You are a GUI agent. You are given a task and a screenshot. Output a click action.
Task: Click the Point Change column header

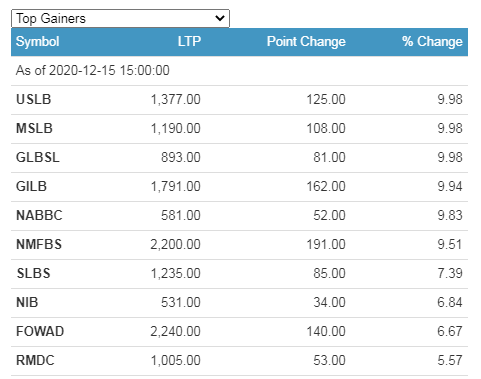pos(306,42)
